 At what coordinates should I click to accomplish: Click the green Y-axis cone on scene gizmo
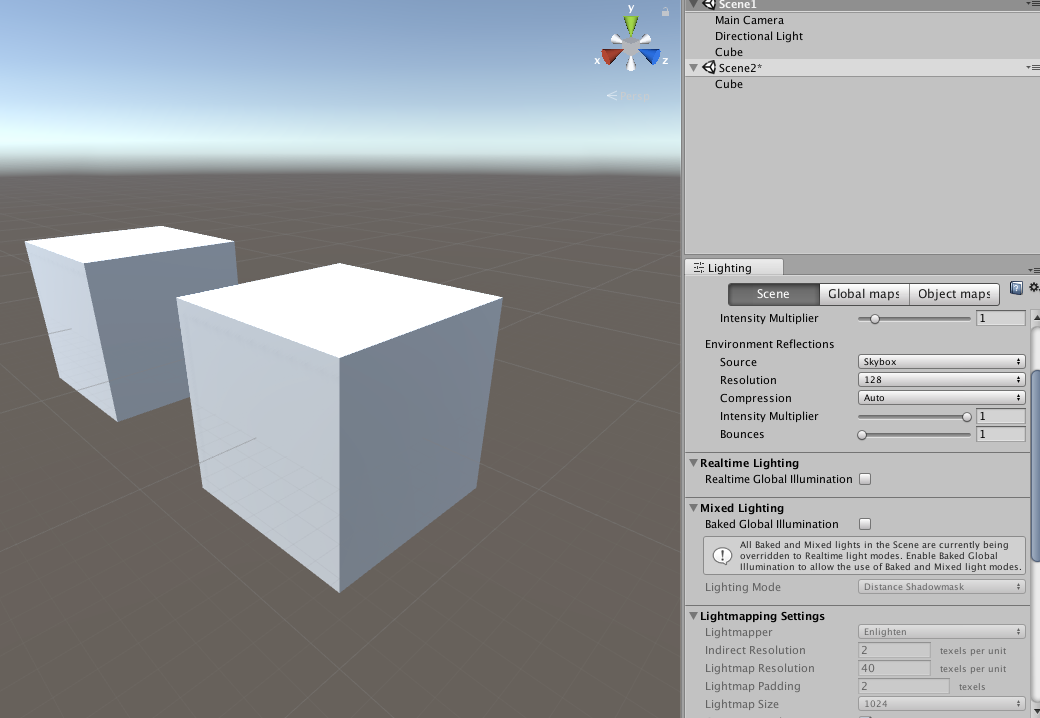[631, 27]
